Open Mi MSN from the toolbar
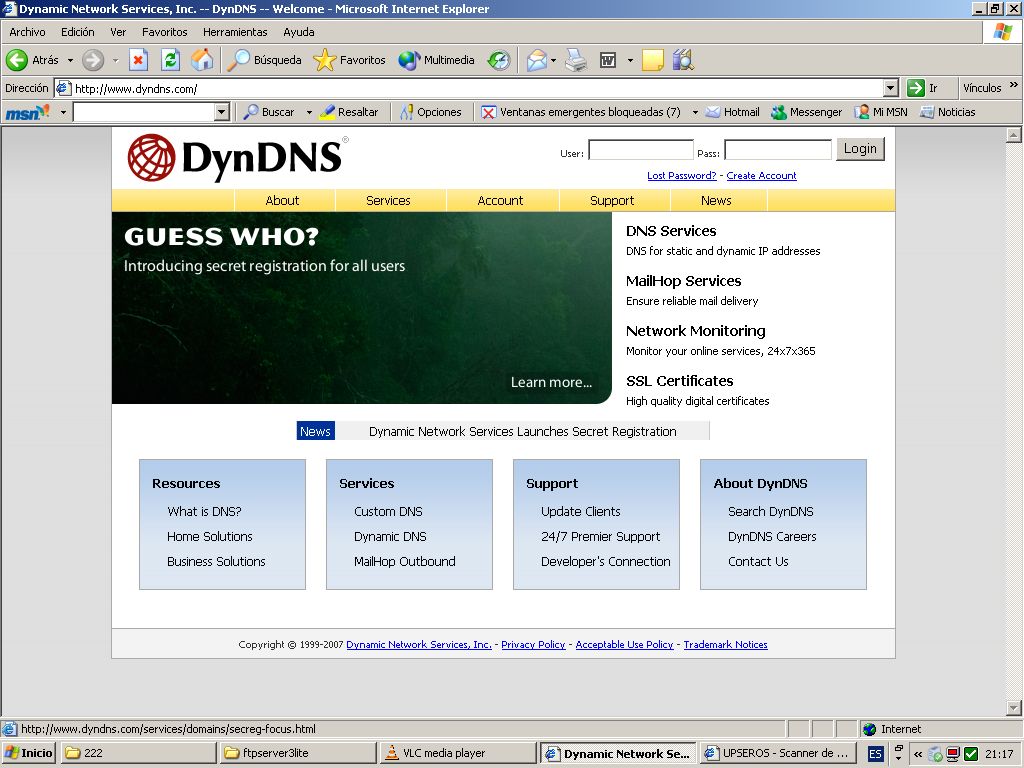 tap(881, 112)
